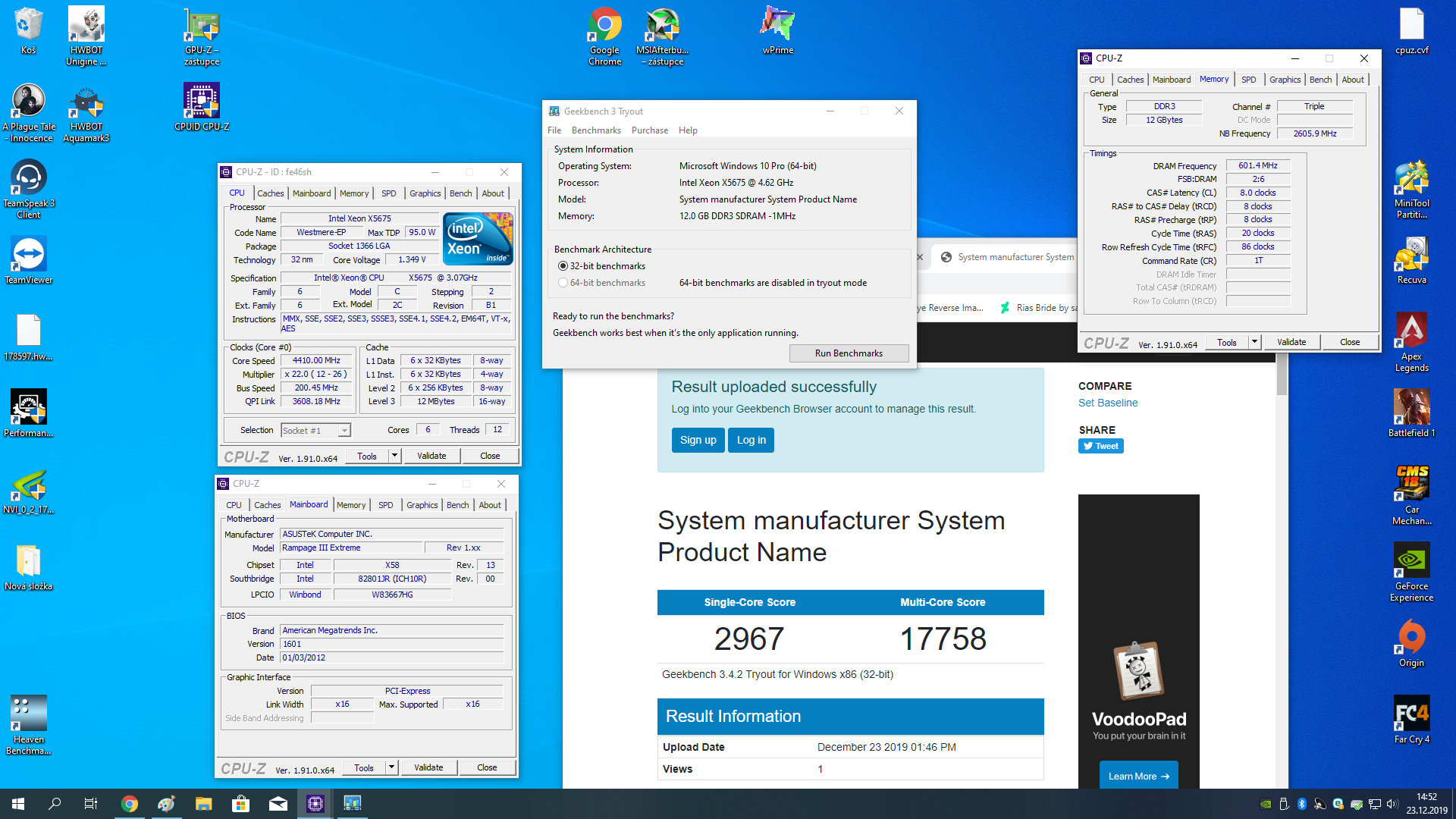Screen dimensions: 1456x819
Task: Open About tab in Memory CPU-Z window
Action: (1353, 80)
